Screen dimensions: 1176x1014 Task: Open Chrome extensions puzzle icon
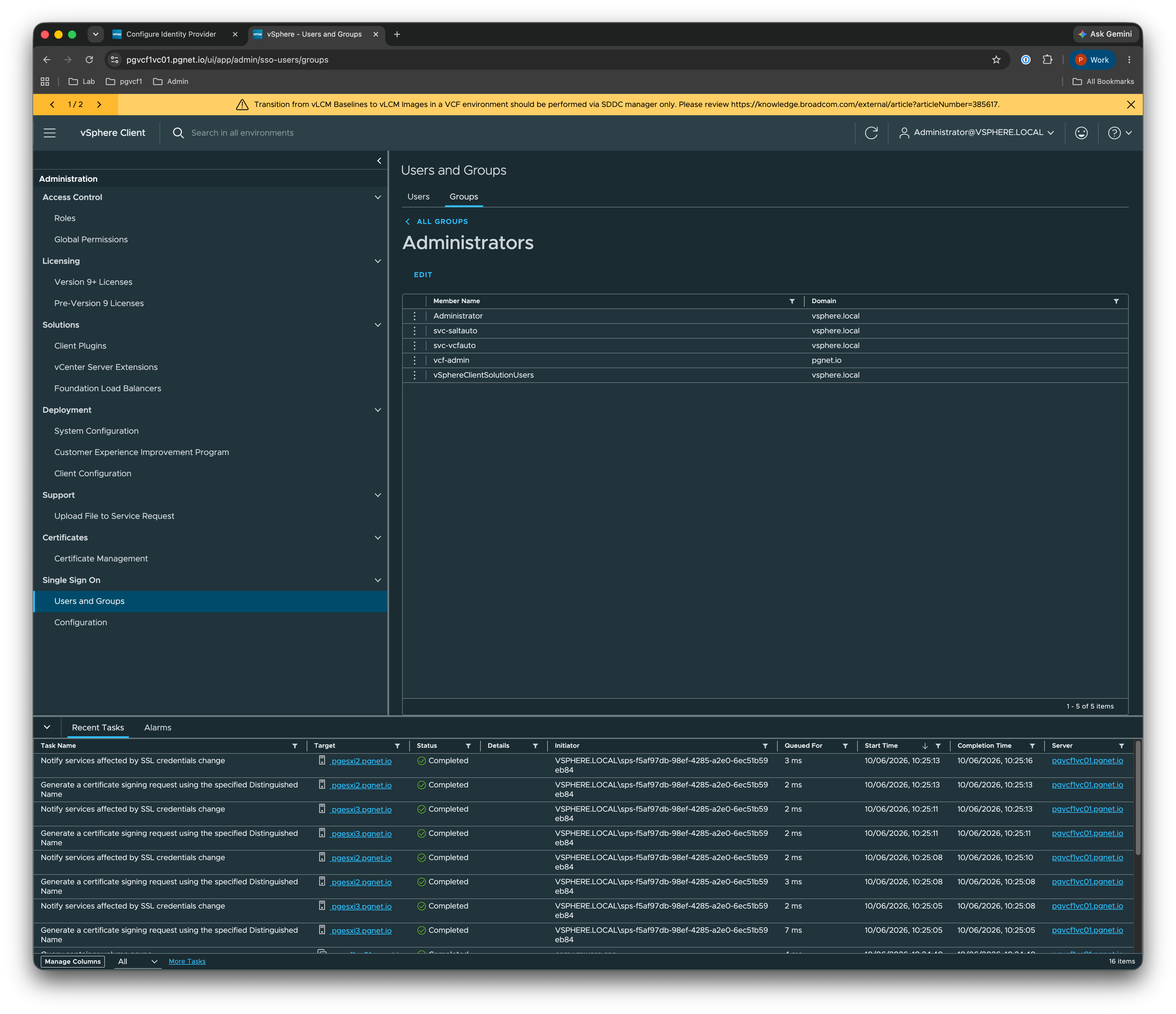[1047, 60]
